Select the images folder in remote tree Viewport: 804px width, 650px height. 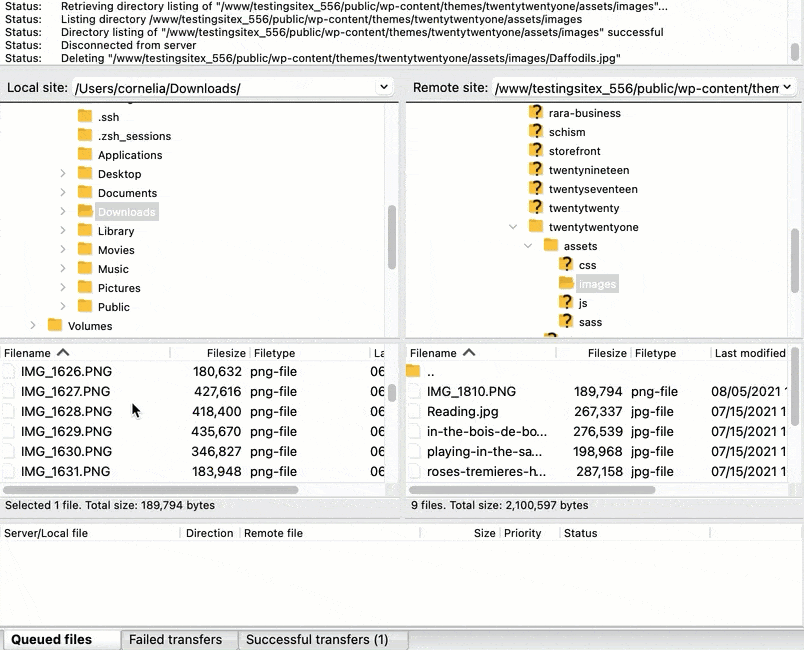598,283
